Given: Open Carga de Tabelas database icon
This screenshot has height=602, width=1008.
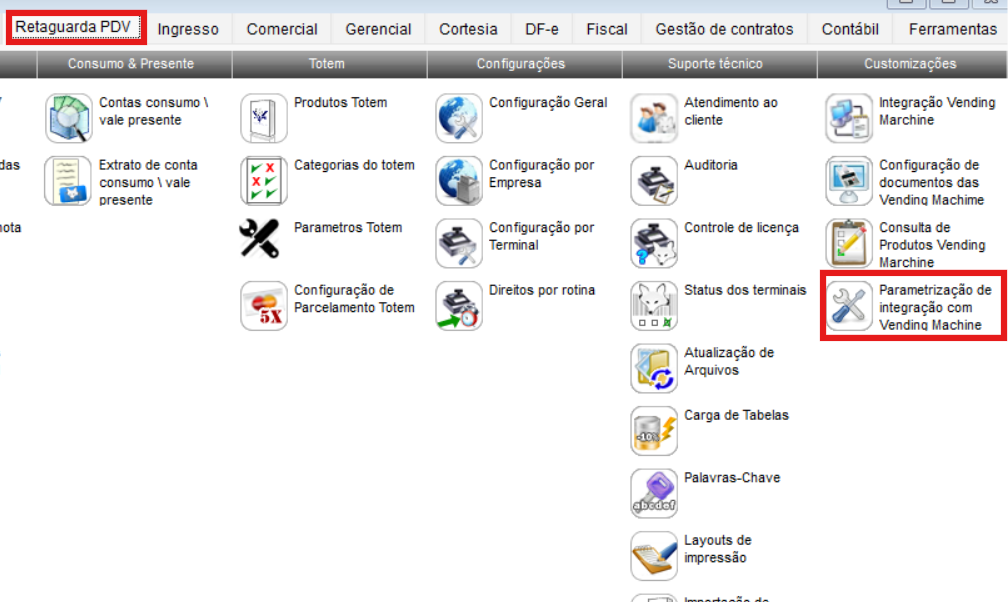Looking at the screenshot, I should (654, 430).
